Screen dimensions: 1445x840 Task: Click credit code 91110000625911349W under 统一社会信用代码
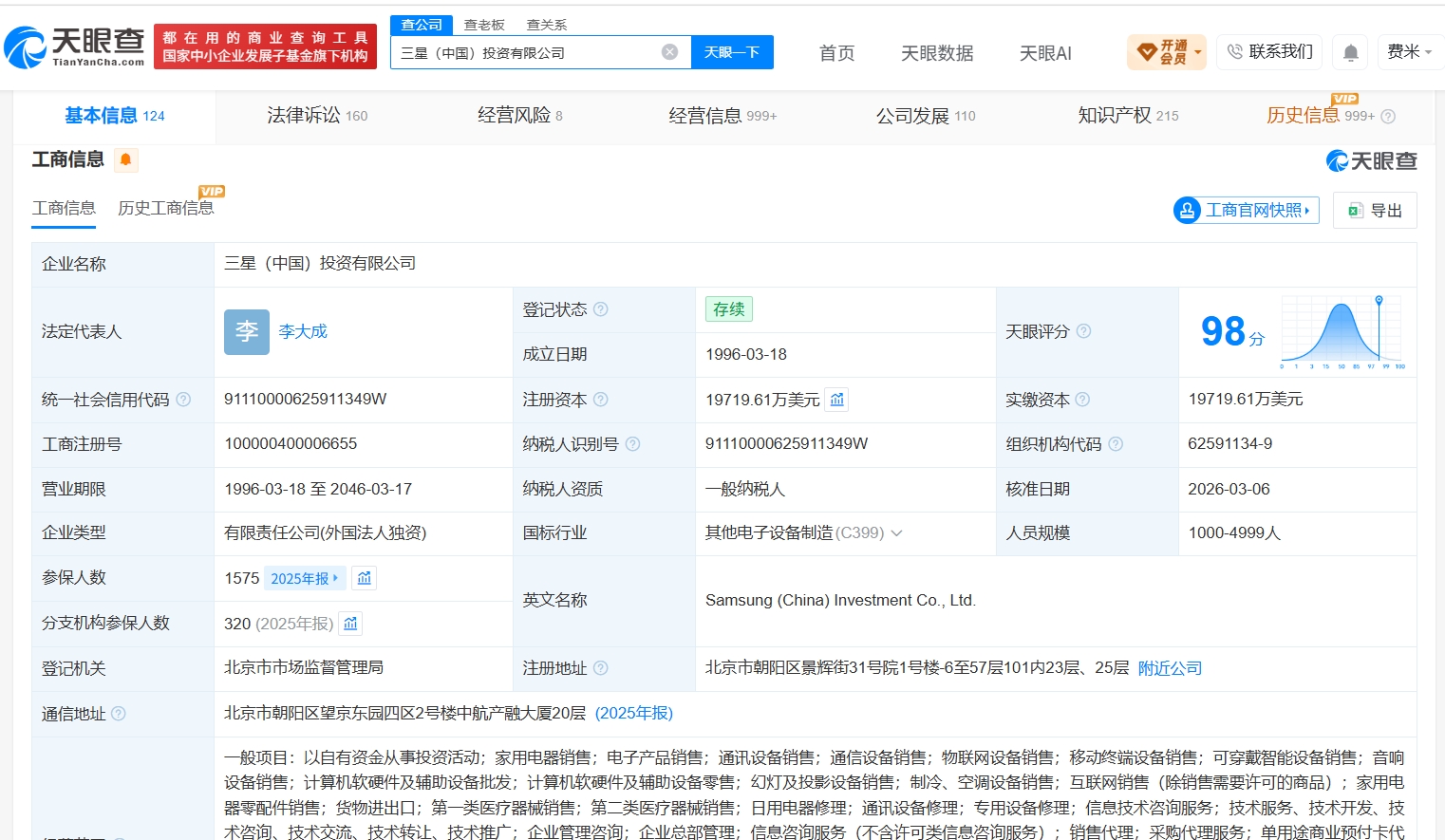click(x=306, y=399)
